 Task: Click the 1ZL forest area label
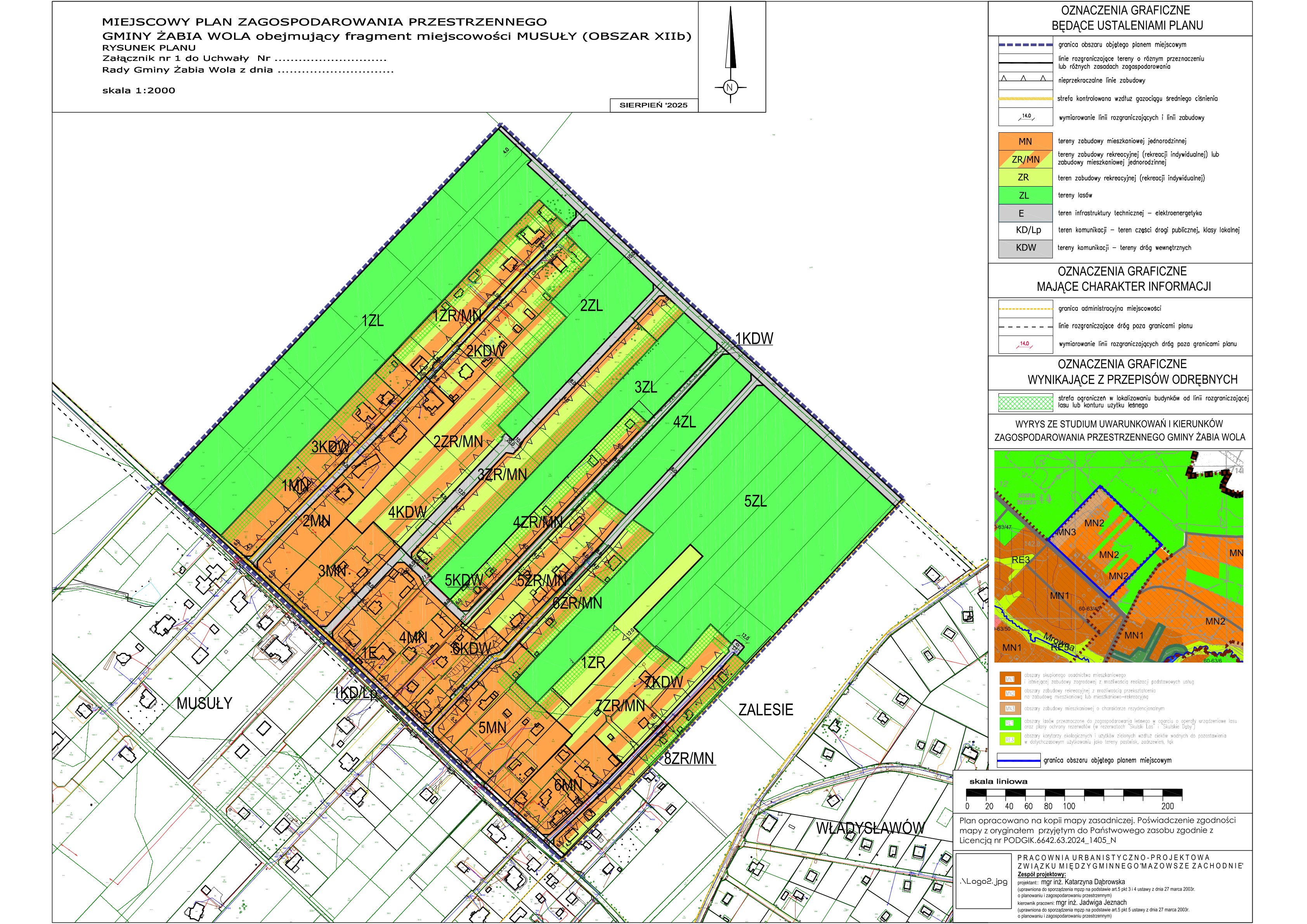click(373, 320)
